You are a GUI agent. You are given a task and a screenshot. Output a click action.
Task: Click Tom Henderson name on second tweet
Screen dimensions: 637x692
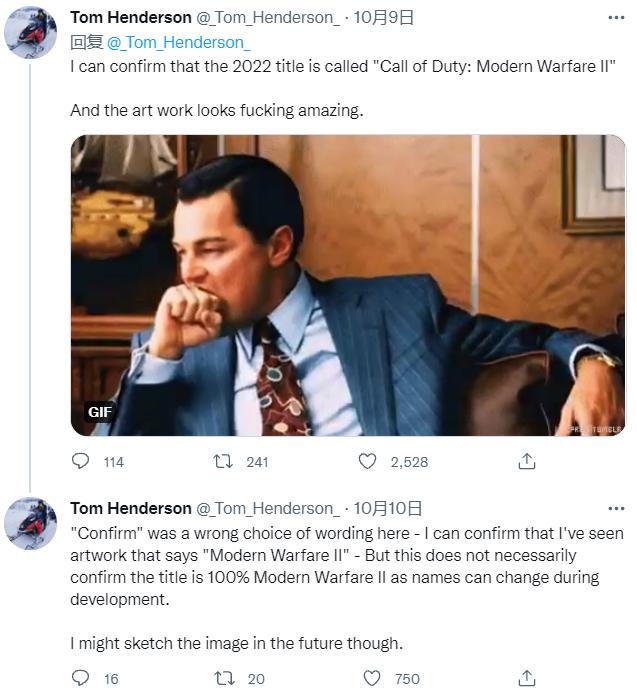(x=130, y=508)
